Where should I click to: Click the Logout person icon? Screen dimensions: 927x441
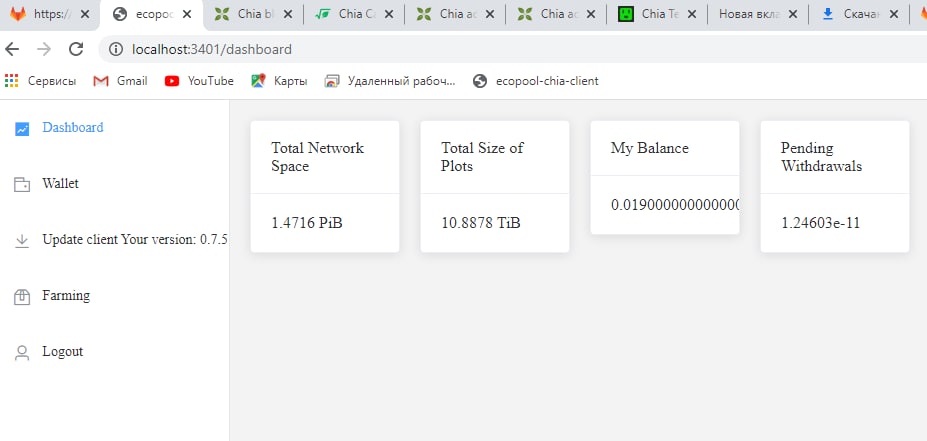click(x=22, y=352)
